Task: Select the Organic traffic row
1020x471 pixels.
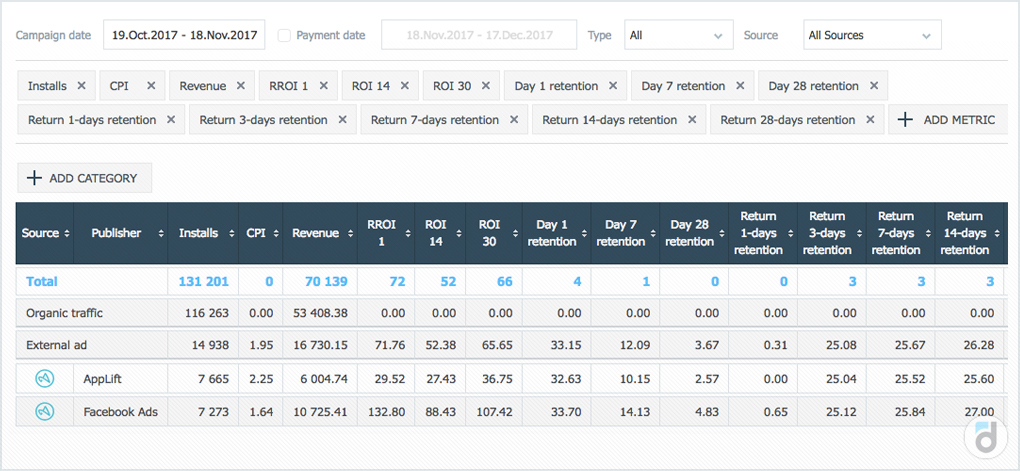Action: point(65,313)
